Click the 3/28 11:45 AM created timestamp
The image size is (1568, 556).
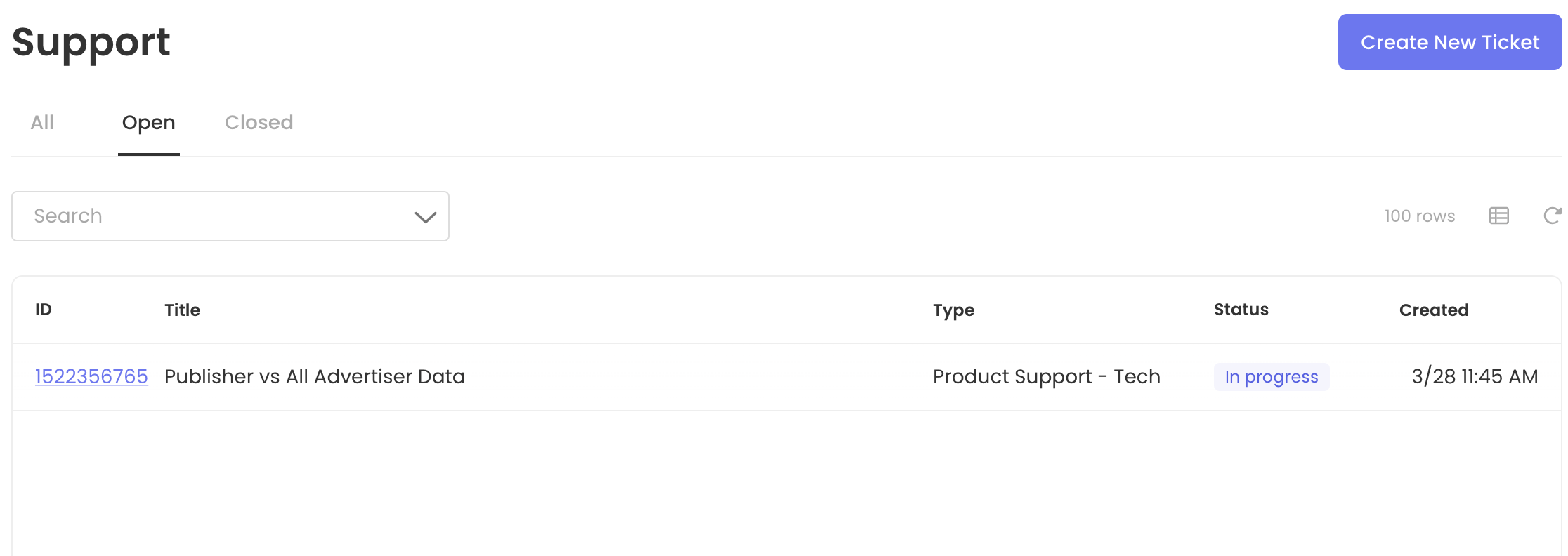[1474, 377]
